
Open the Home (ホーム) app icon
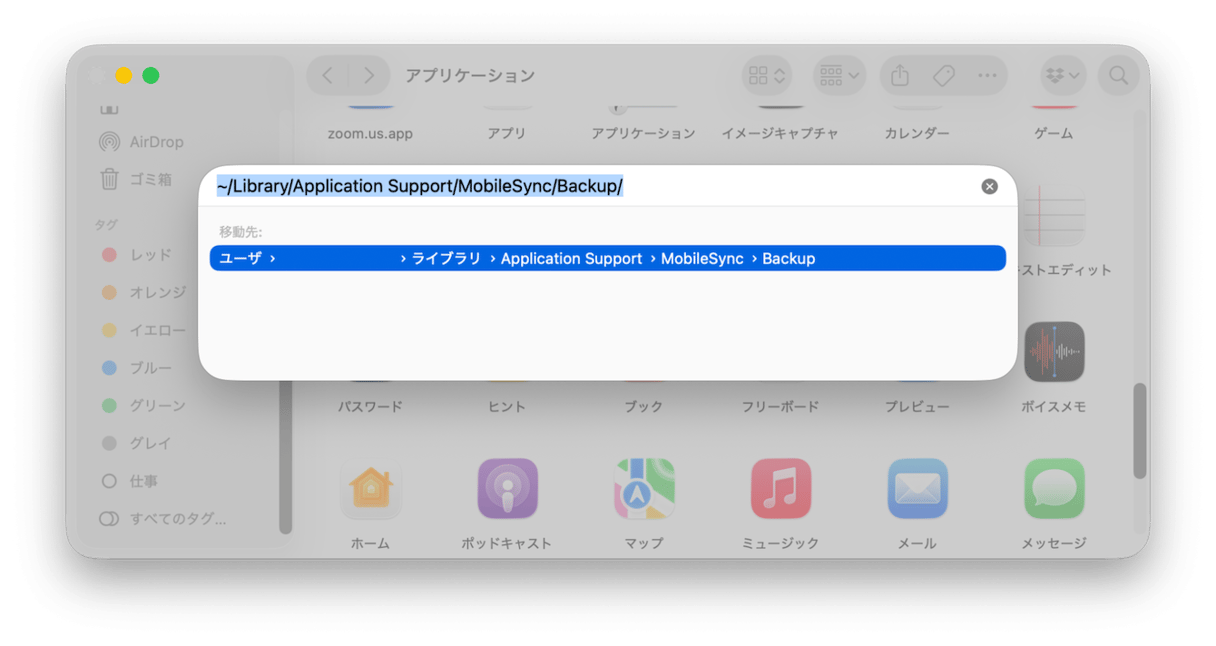[x=371, y=489]
